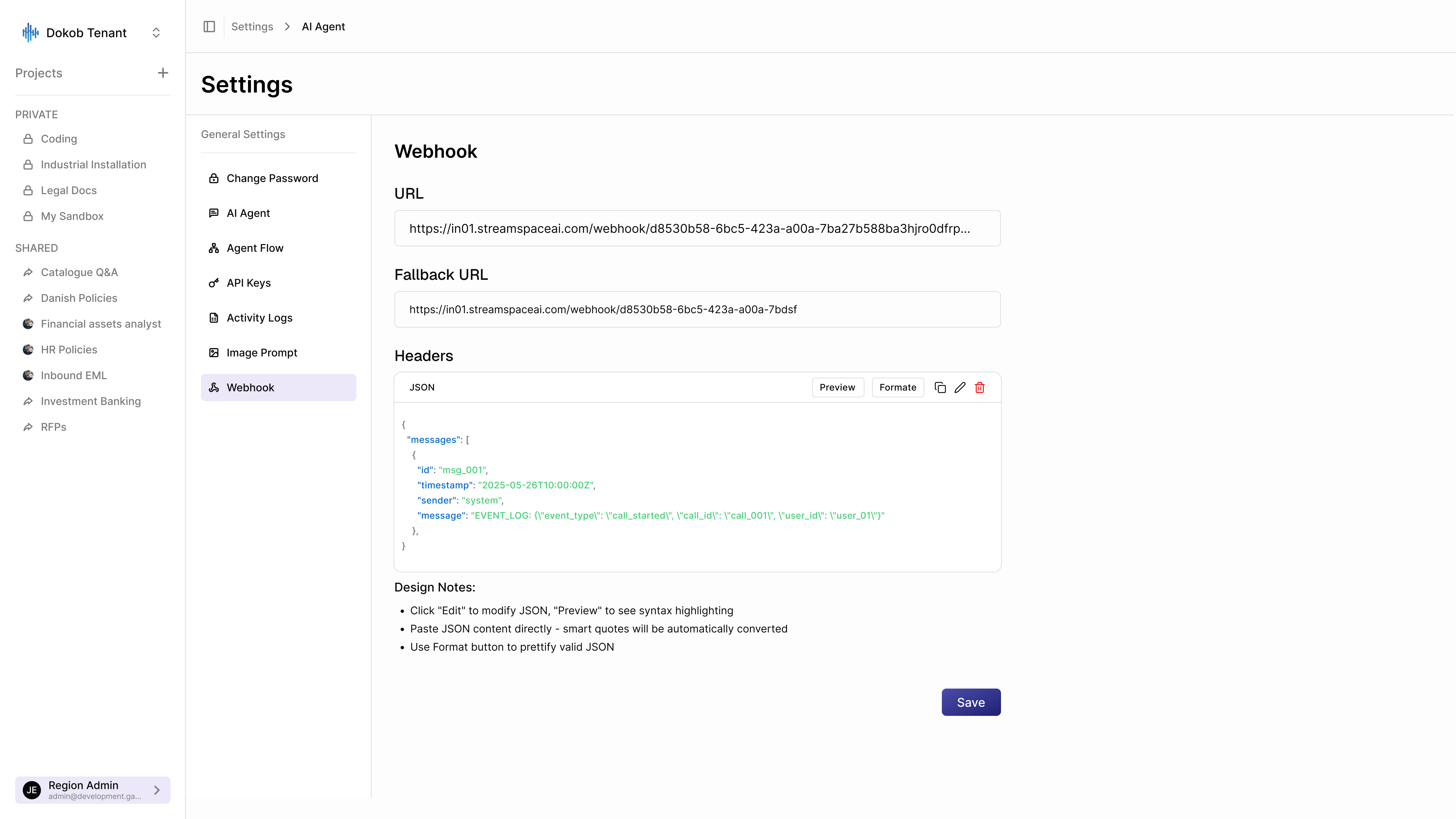Click the Fallback URL input field
The width and height of the screenshot is (1456, 819).
(x=697, y=309)
